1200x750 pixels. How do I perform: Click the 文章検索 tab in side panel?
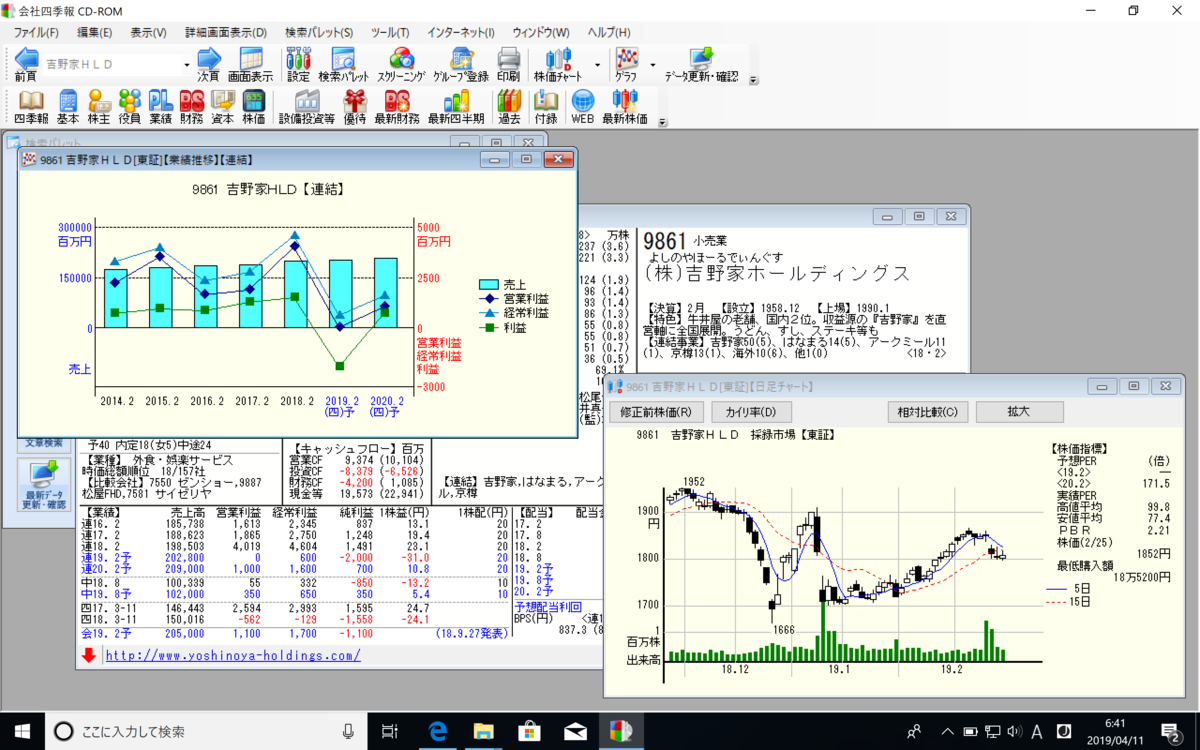[x=44, y=443]
